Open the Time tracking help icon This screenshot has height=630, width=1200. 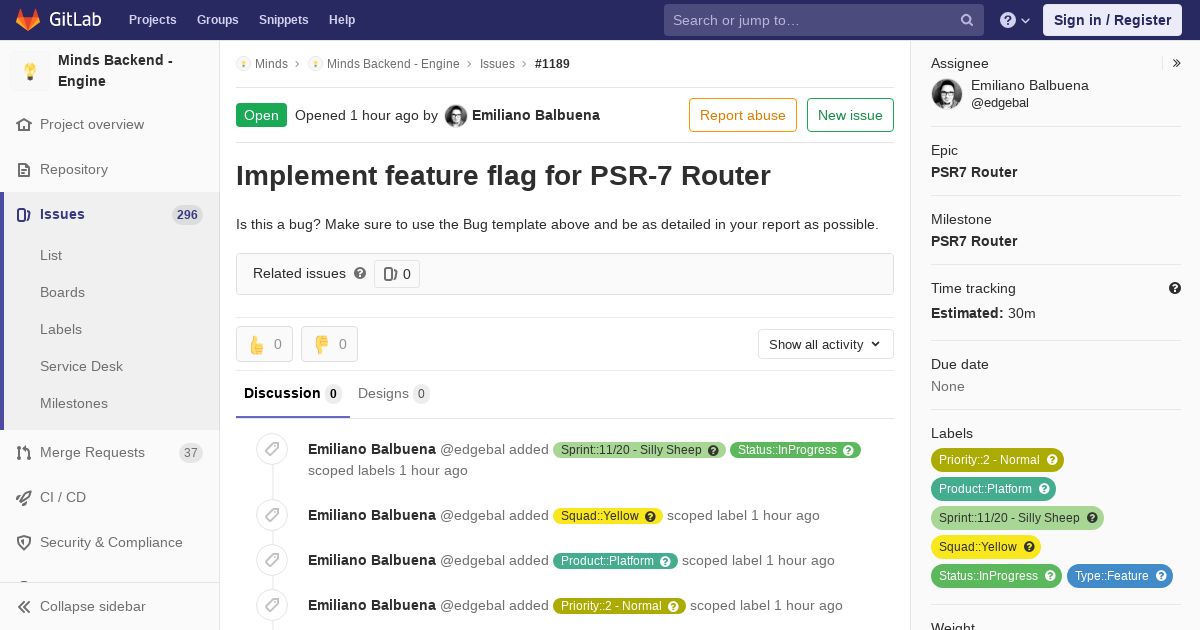[x=1175, y=288]
